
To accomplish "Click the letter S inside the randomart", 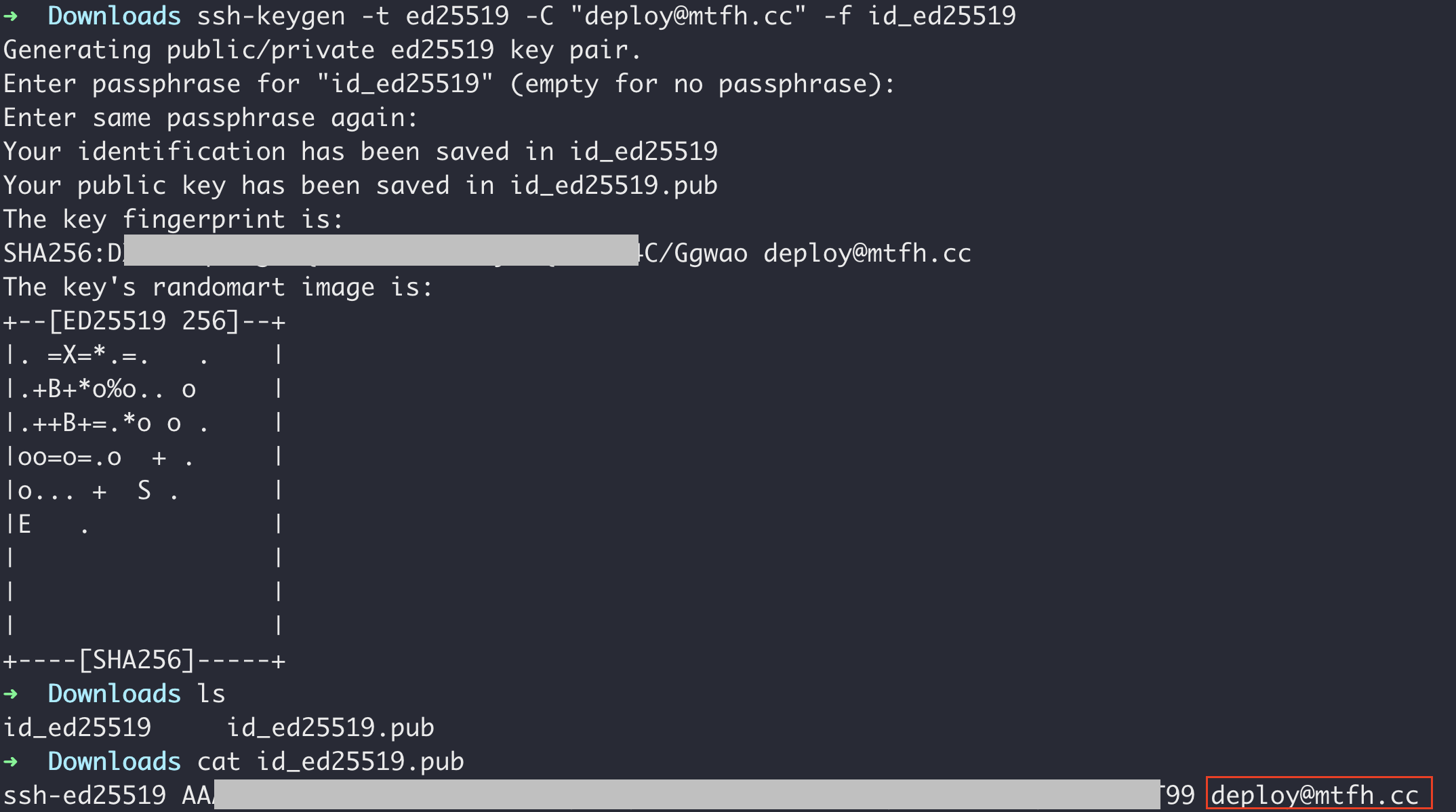I will pos(144,491).
